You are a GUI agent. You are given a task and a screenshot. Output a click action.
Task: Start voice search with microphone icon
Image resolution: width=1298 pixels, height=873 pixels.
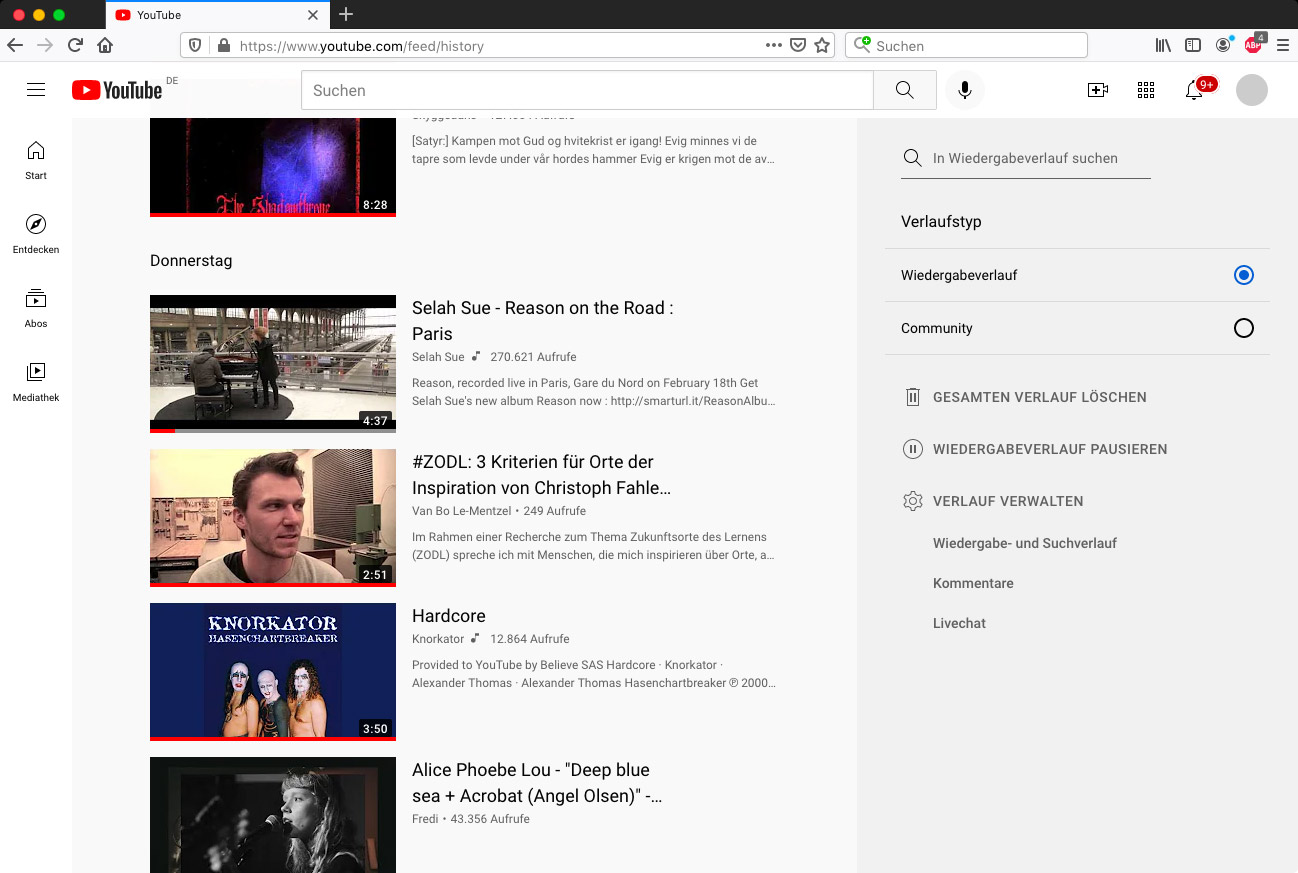[x=965, y=90]
